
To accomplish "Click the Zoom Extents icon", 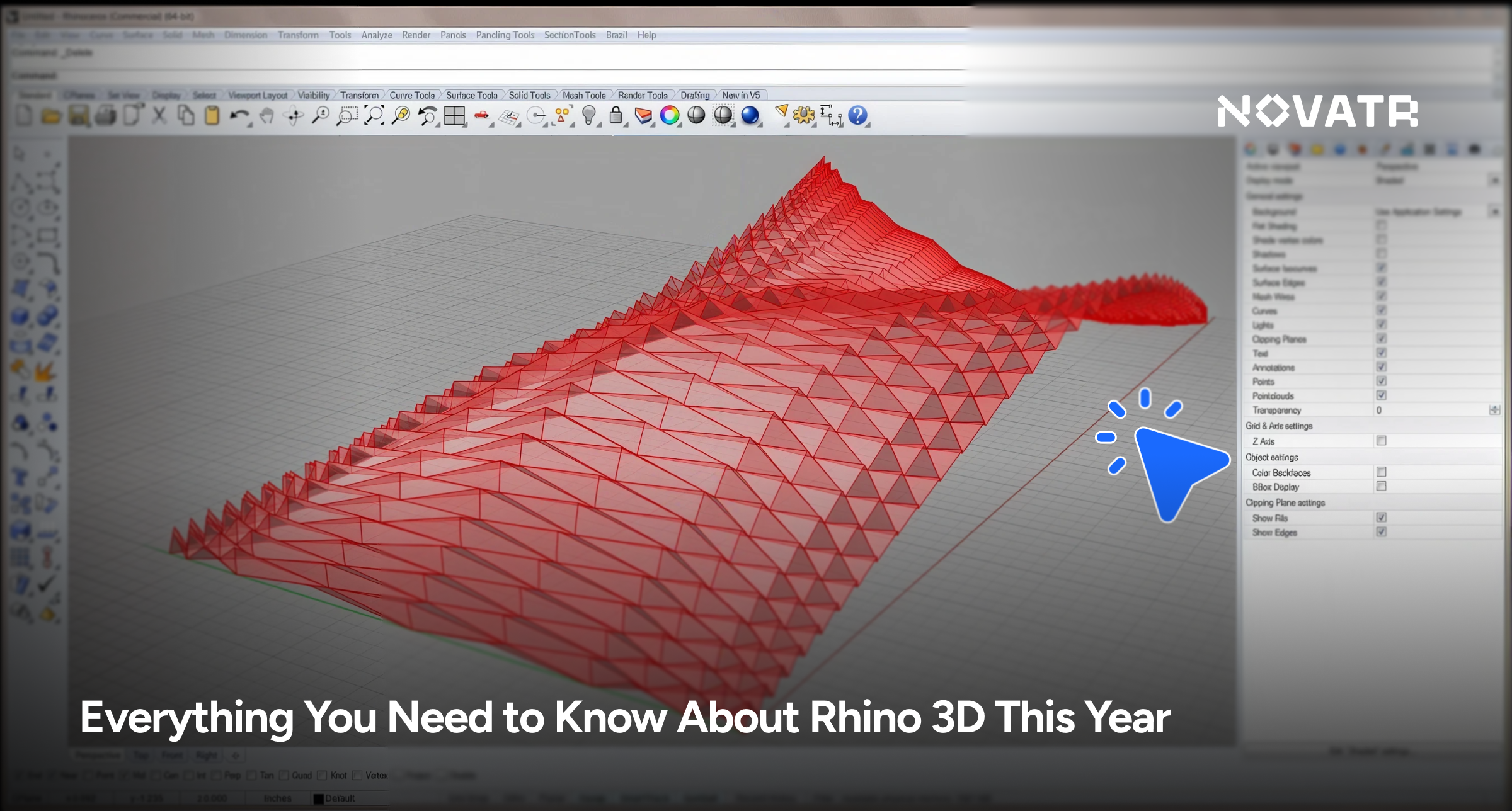I will (x=374, y=116).
